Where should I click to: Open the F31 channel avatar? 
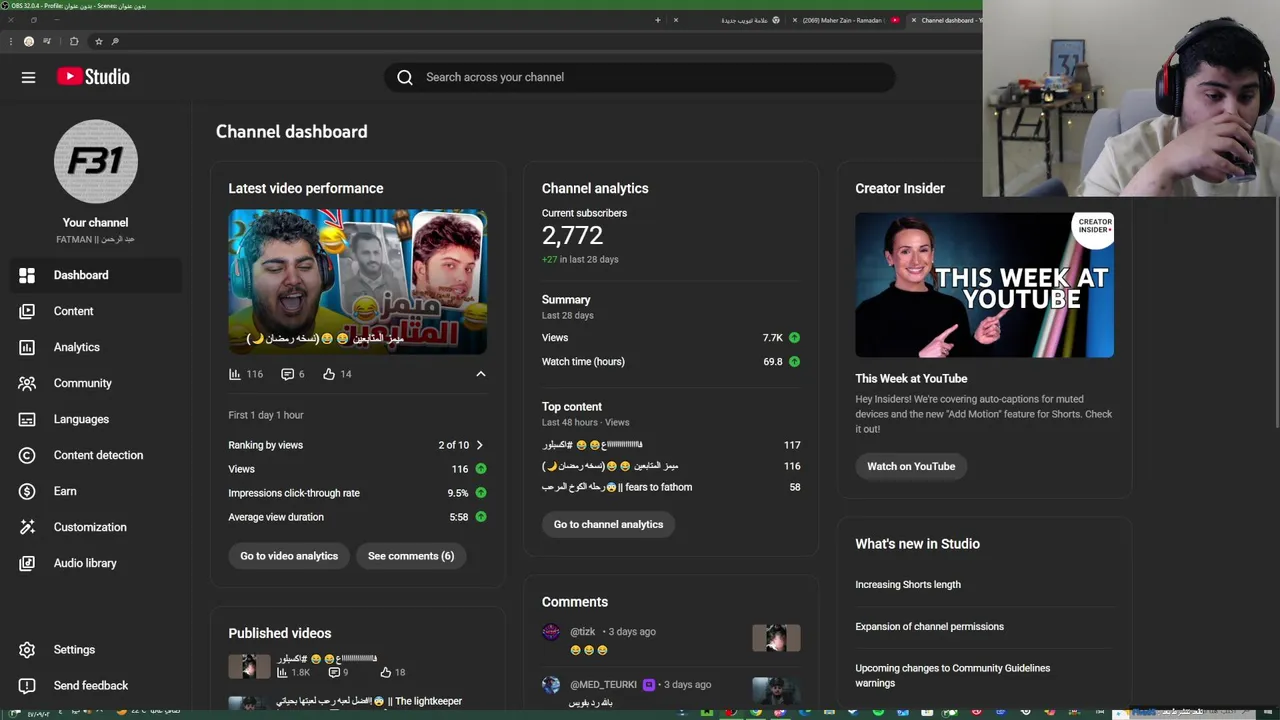pos(95,161)
